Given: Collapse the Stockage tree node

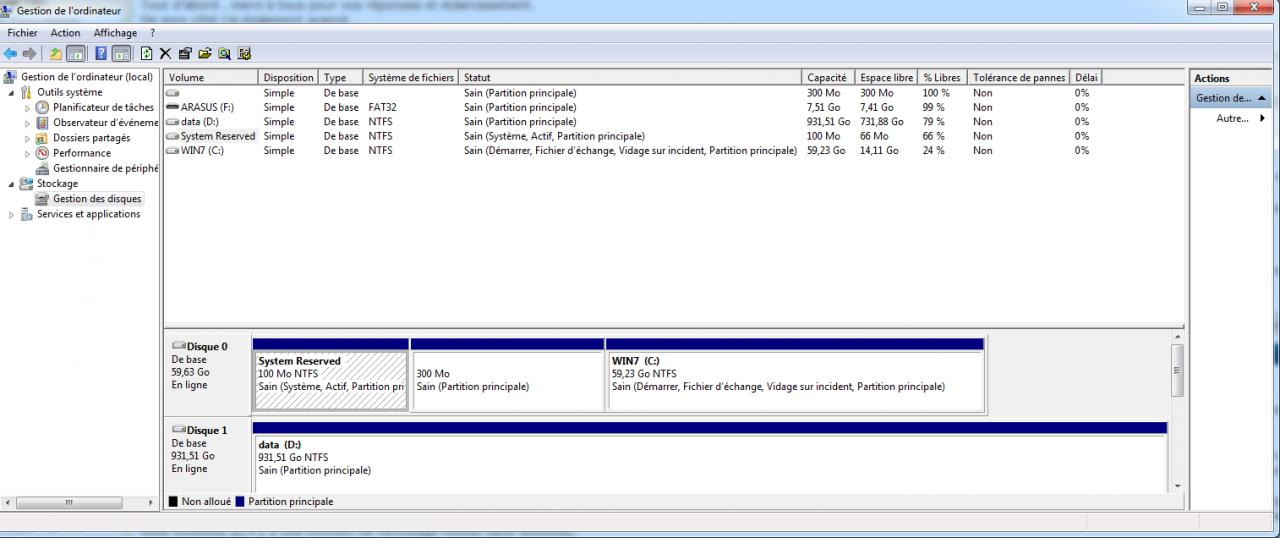Looking at the screenshot, I should pos(12,183).
